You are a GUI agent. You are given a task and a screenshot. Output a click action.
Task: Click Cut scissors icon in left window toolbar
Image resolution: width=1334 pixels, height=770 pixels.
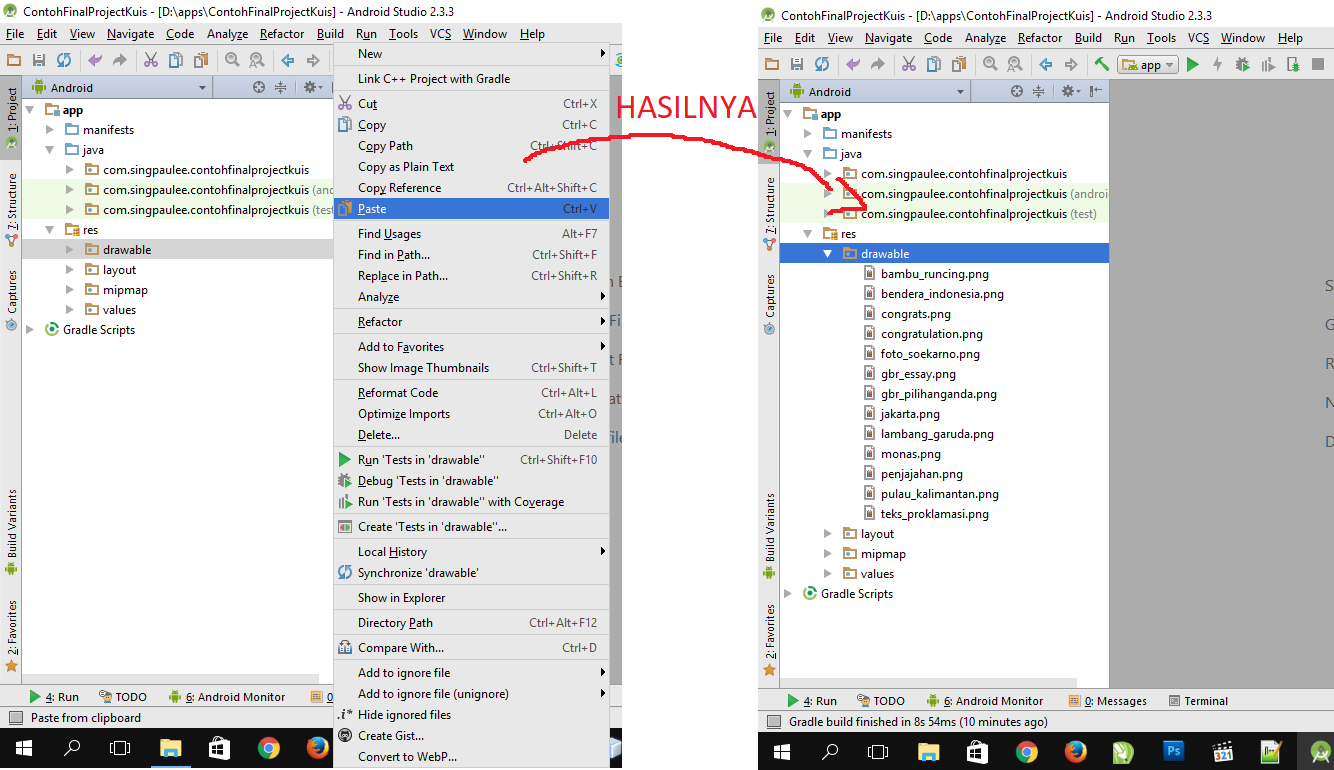click(x=151, y=60)
